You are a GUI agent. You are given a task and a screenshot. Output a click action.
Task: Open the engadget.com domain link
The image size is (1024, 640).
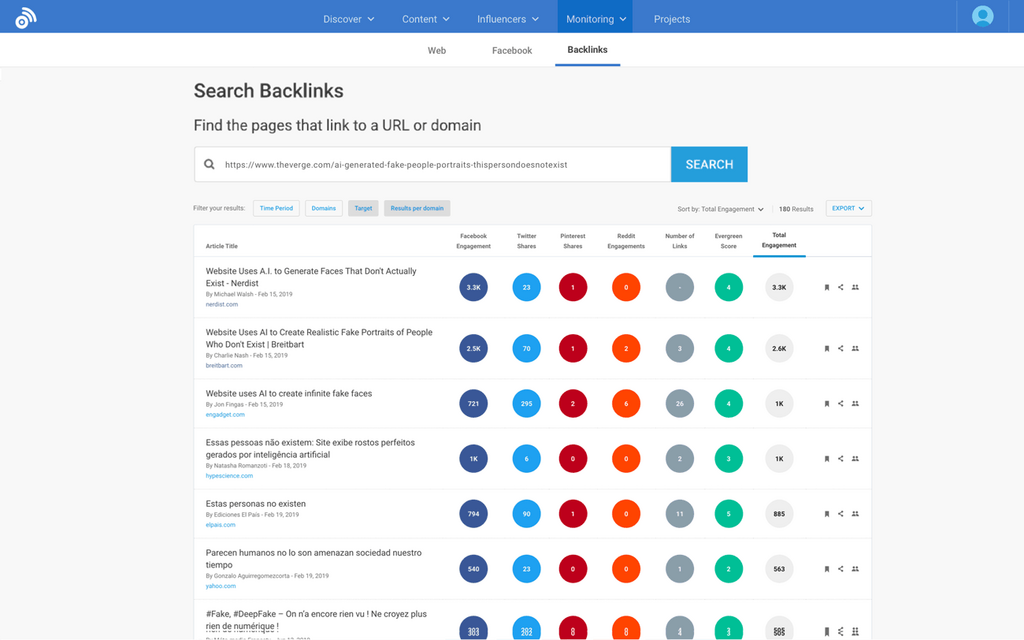[225, 415]
